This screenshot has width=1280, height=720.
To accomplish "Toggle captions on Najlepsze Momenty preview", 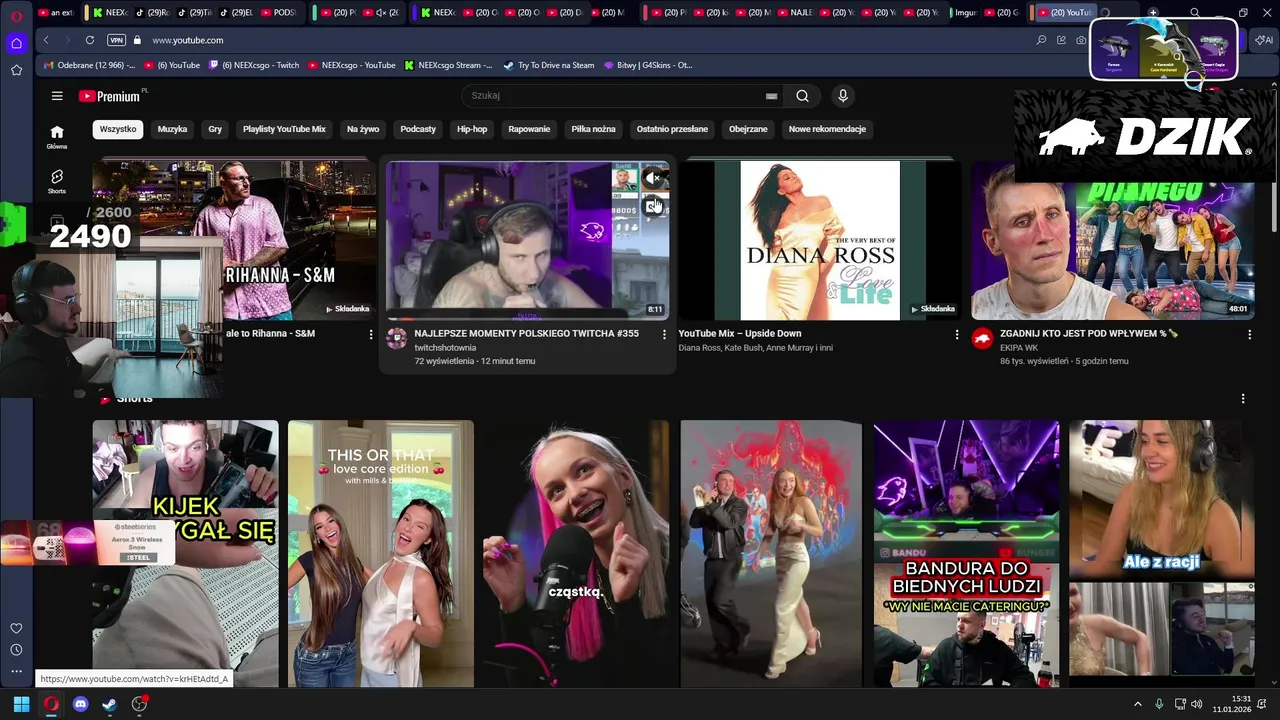I will pos(653,206).
